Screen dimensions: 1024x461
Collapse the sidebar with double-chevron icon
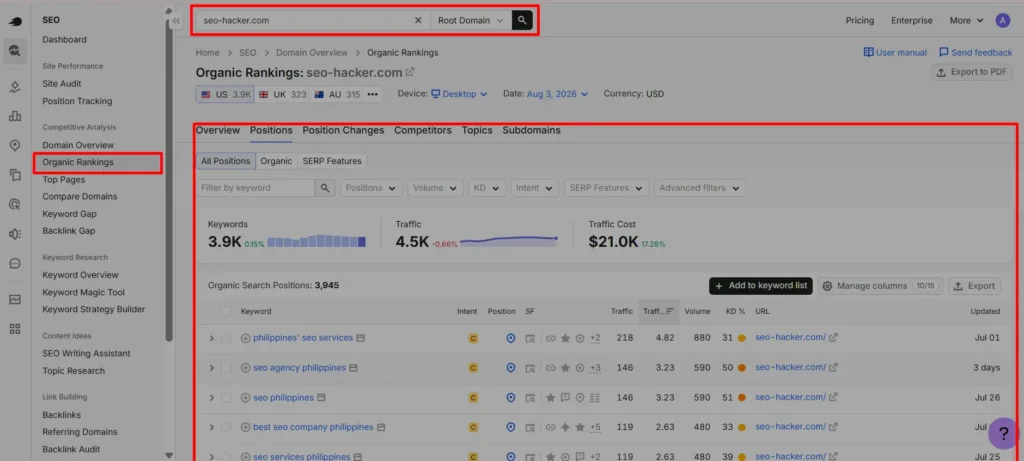(176, 21)
